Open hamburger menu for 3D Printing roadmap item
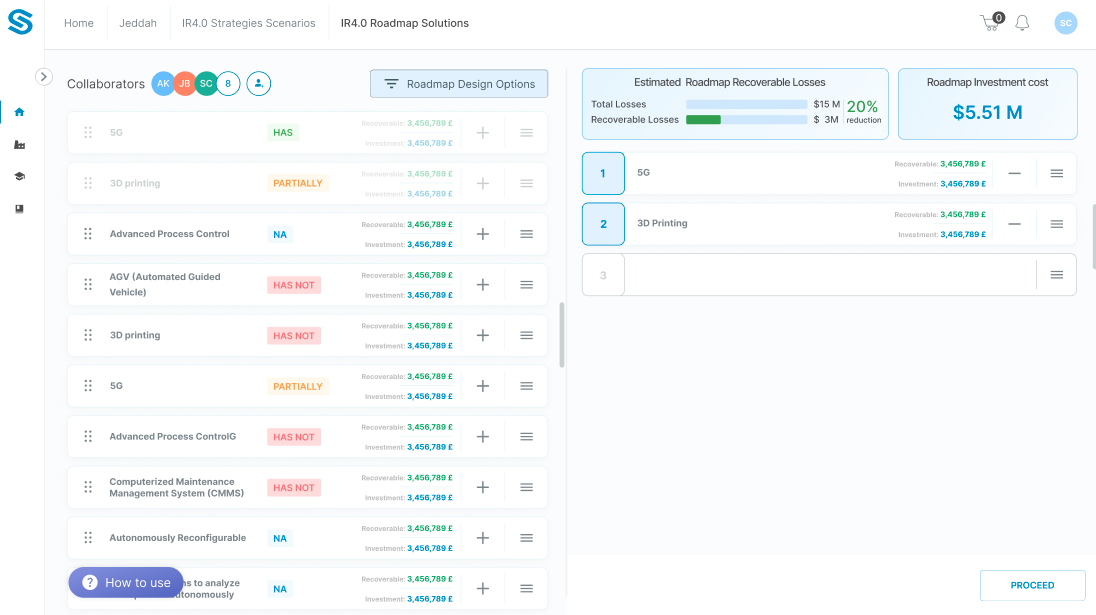1096x615 pixels. coord(1056,224)
